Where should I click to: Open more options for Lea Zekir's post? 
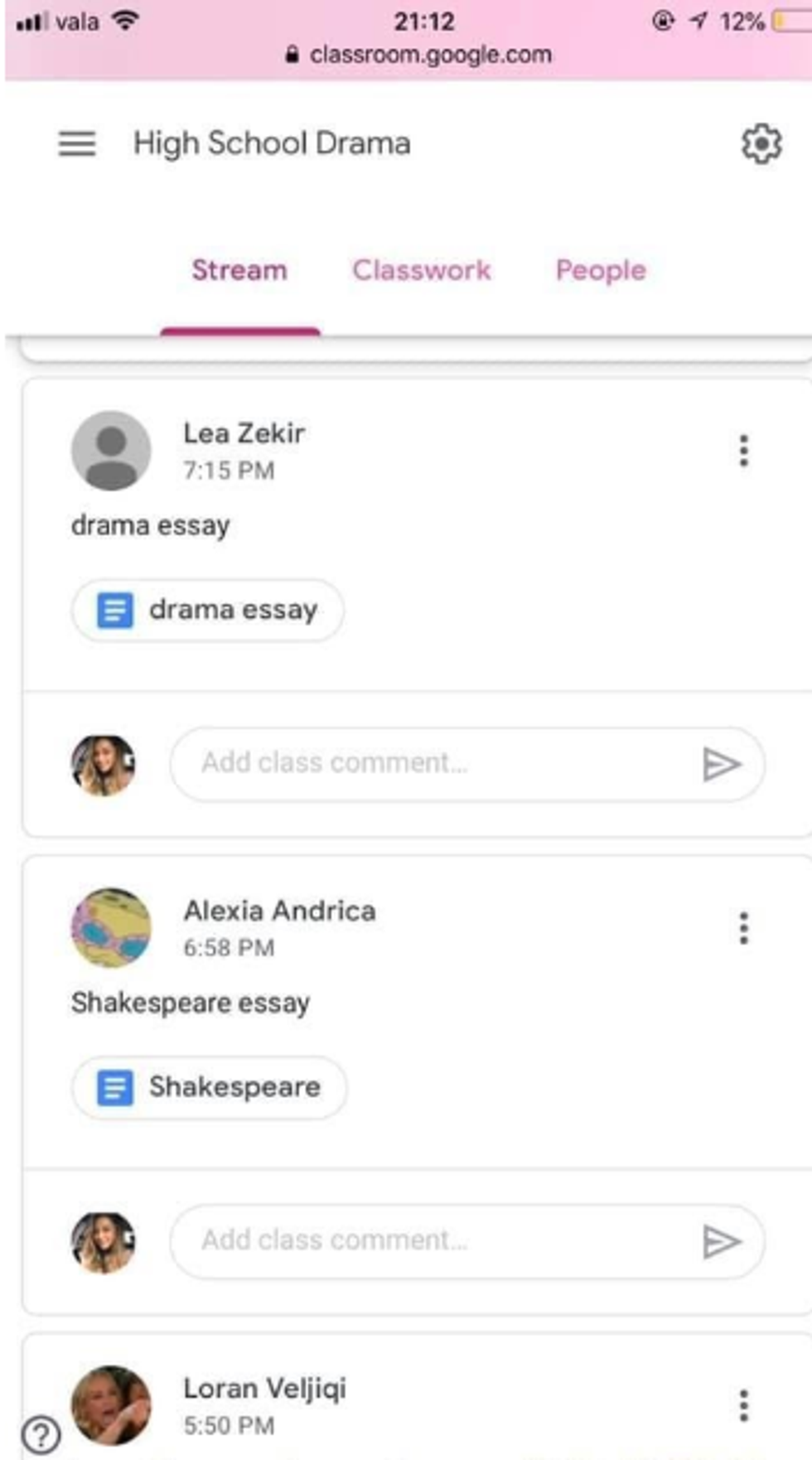[743, 451]
